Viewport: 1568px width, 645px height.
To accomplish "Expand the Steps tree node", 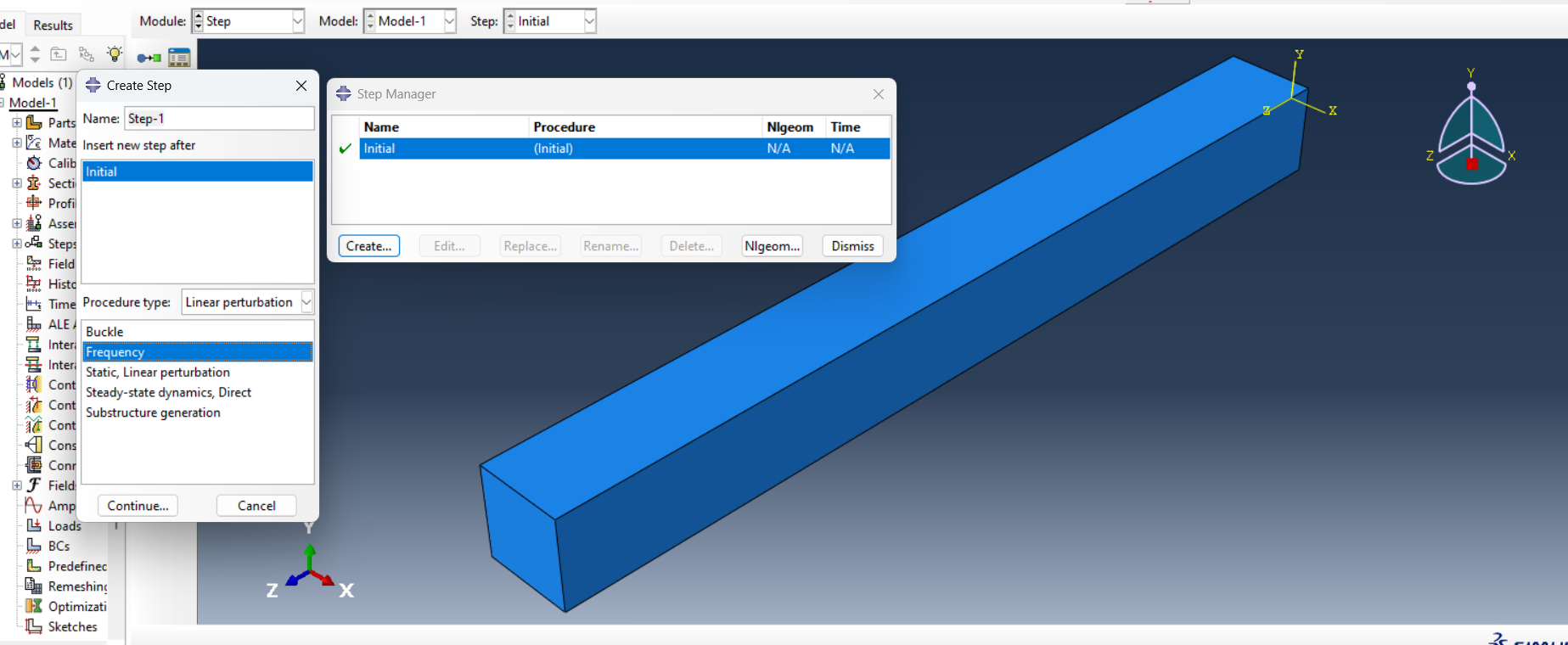I will (16, 244).
